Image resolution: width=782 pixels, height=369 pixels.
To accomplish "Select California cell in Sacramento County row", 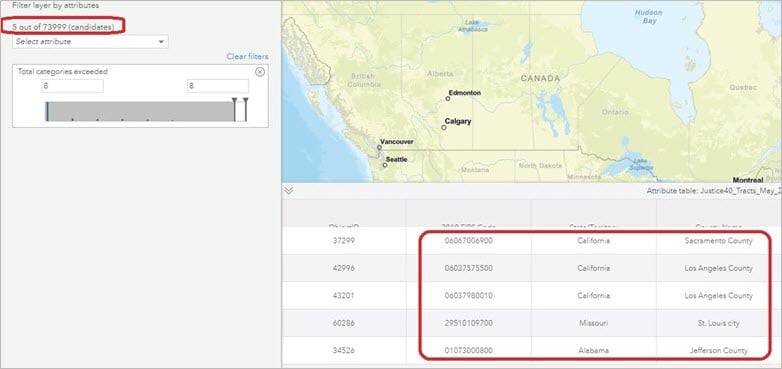I will (x=593, y=241).
